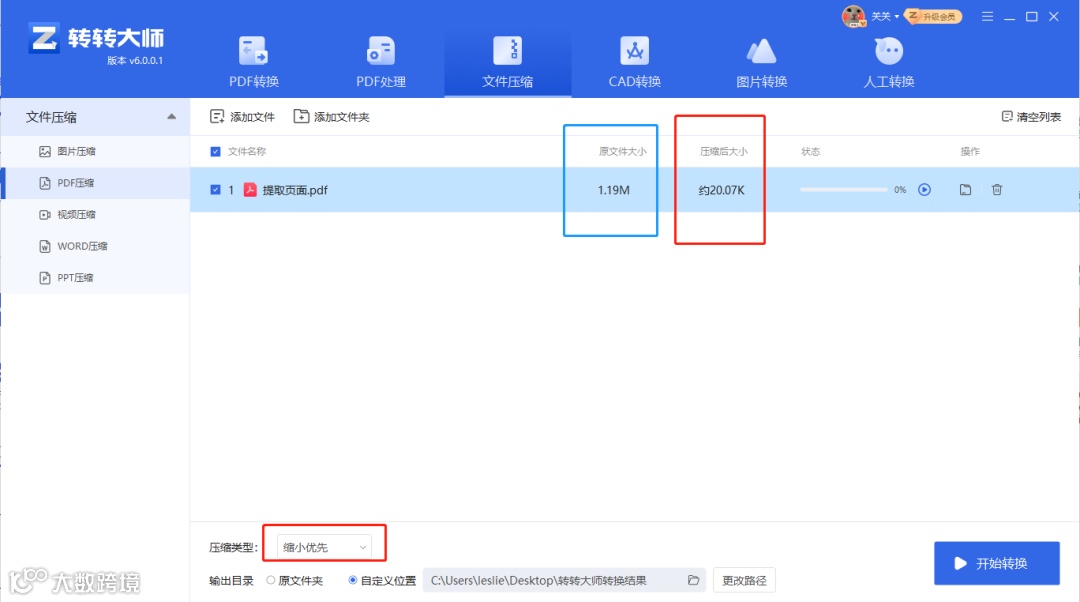Start compression with the row play icon
This screenshot has height=602, width=1080.
tap(924, 189)
